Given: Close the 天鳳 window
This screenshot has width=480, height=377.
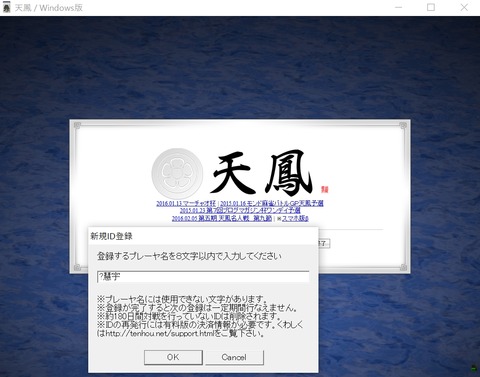Looking at the screenshot, I should tap(464, 7).
